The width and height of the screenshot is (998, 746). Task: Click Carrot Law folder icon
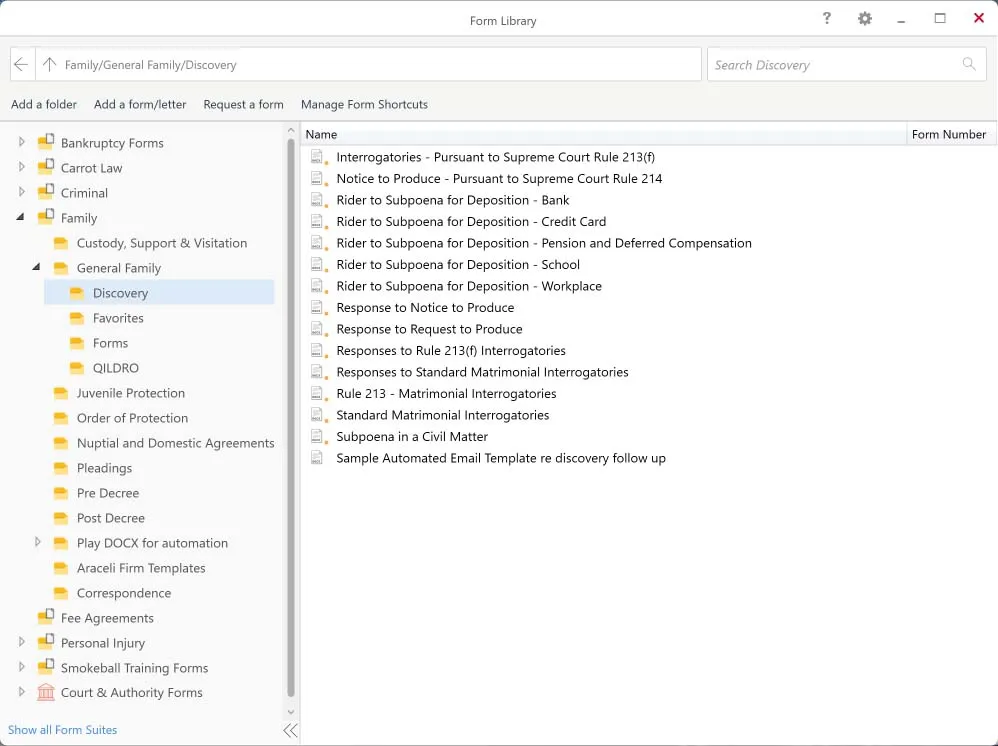point(46,167)
